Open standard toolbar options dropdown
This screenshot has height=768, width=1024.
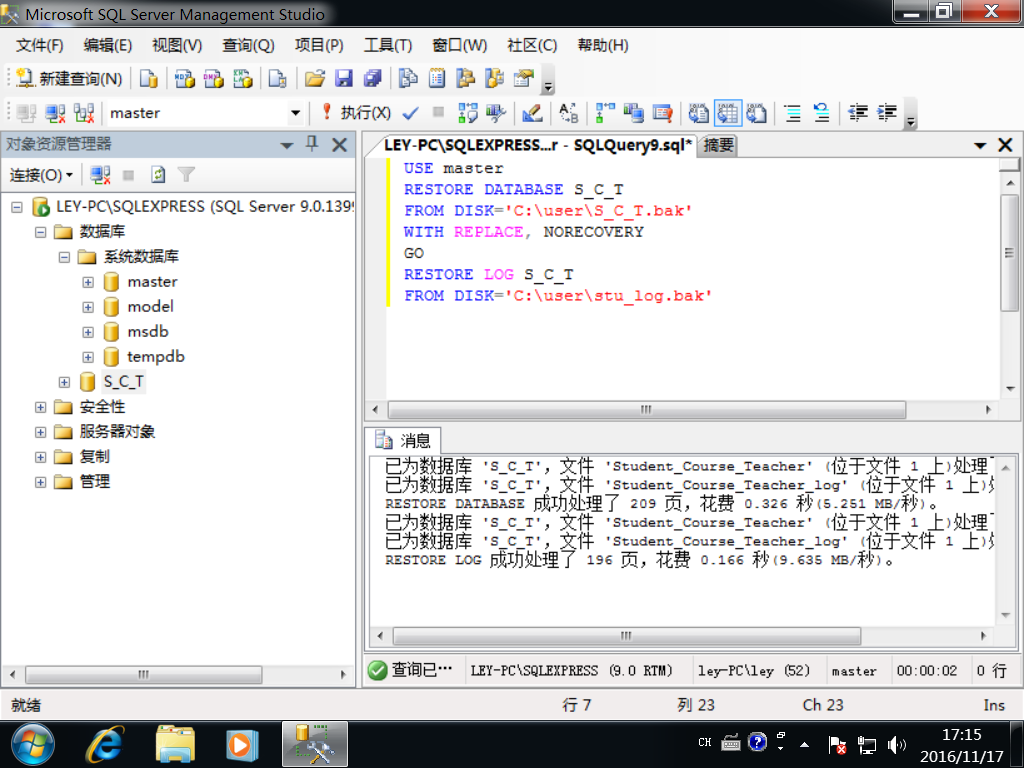tap(549, 80)
